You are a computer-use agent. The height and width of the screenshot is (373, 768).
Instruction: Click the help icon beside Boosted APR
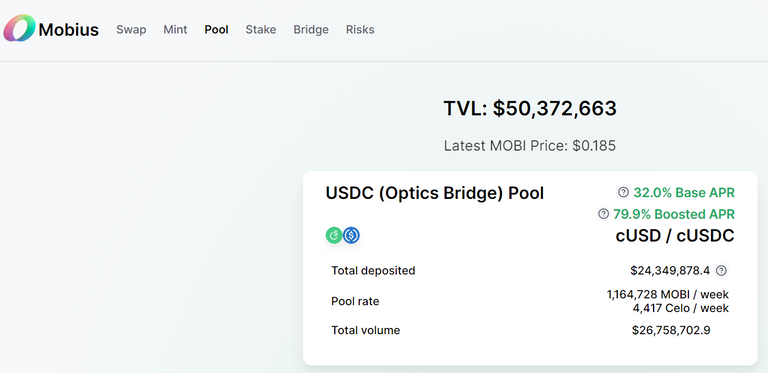click(x=603, y=214)
